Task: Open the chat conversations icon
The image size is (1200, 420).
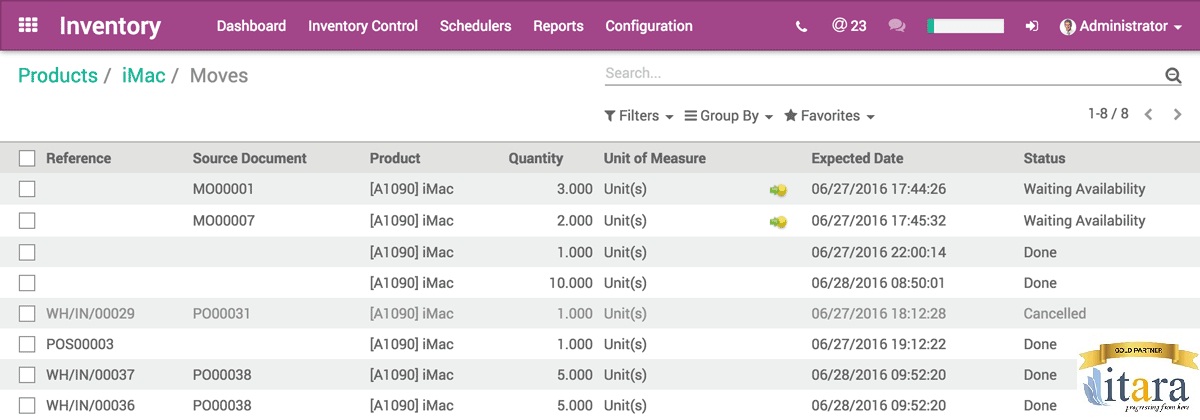Action: (x=897, y=27)
